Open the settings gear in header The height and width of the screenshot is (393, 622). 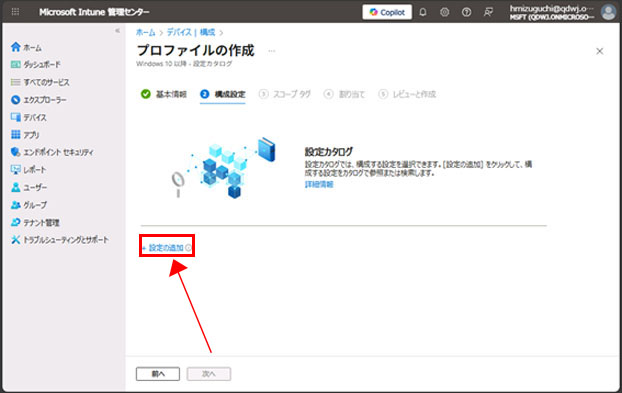click(445, 12)
